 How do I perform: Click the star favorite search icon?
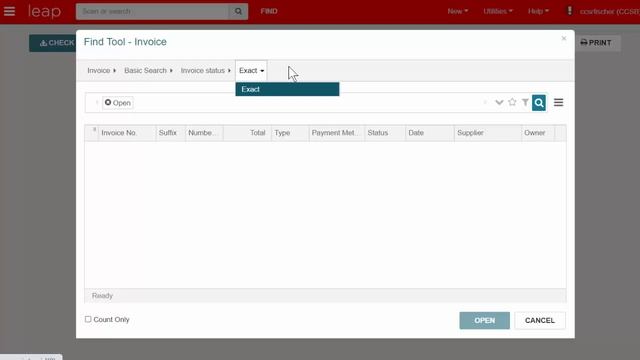512,102
